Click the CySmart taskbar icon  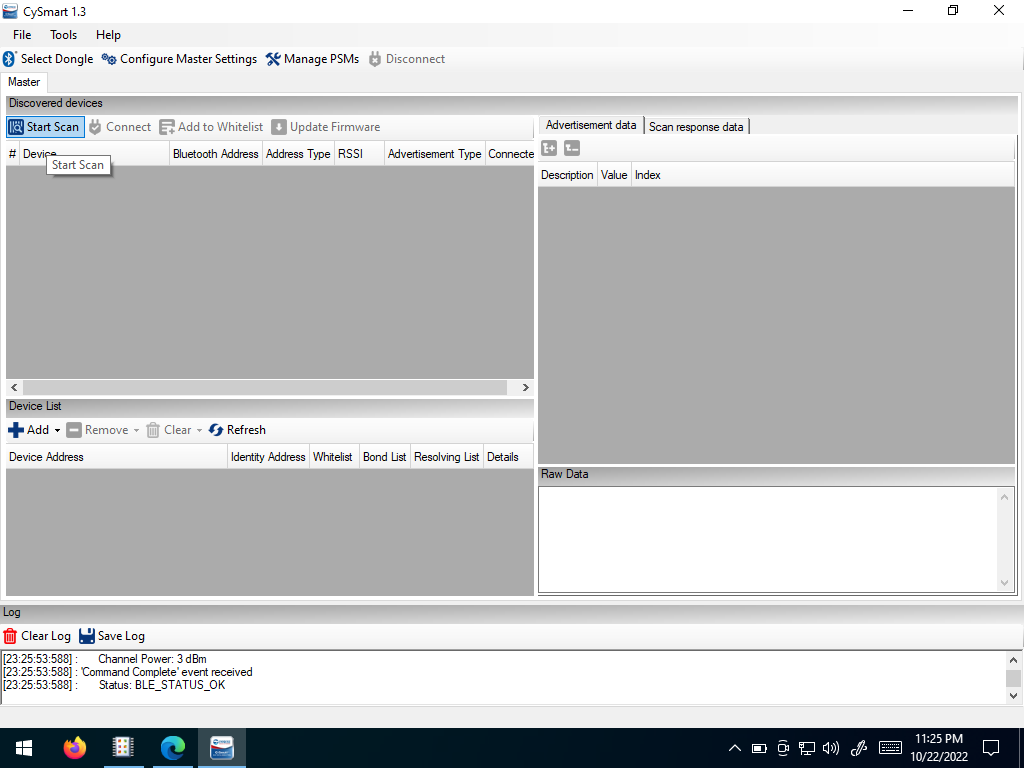click(x=222, y=748)
